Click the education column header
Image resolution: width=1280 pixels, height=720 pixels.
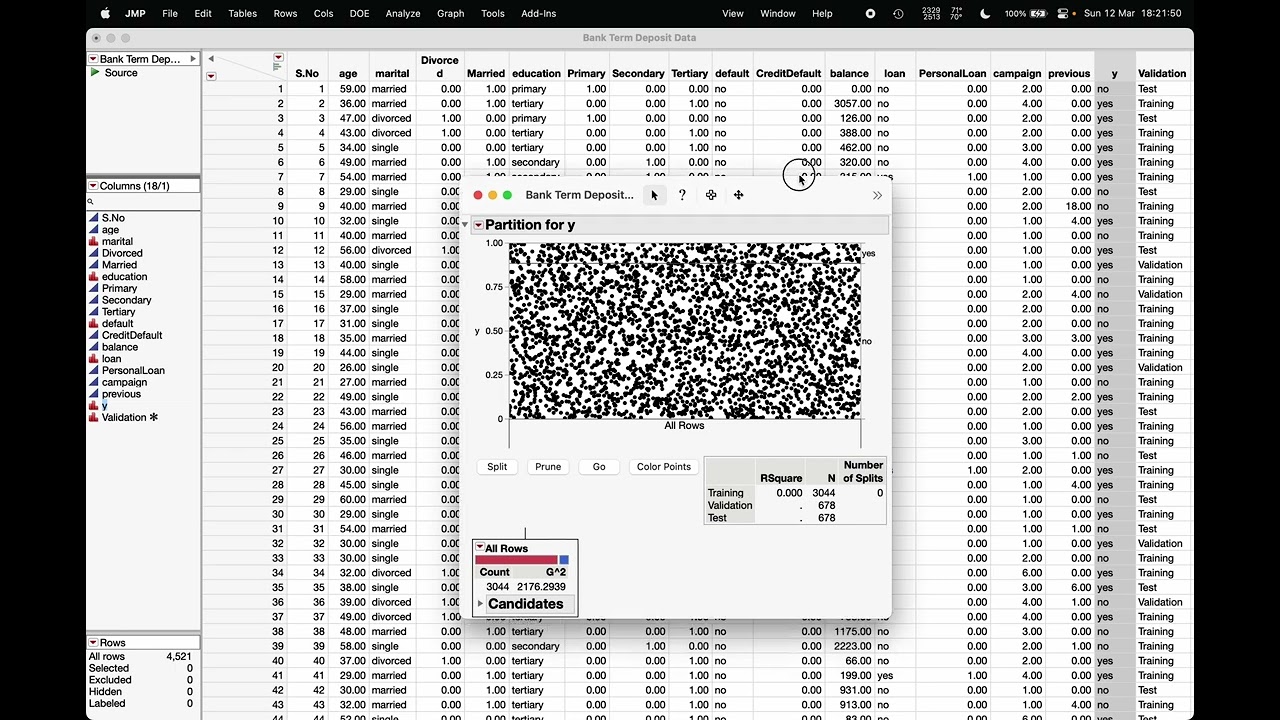click(x=536, y=73)
